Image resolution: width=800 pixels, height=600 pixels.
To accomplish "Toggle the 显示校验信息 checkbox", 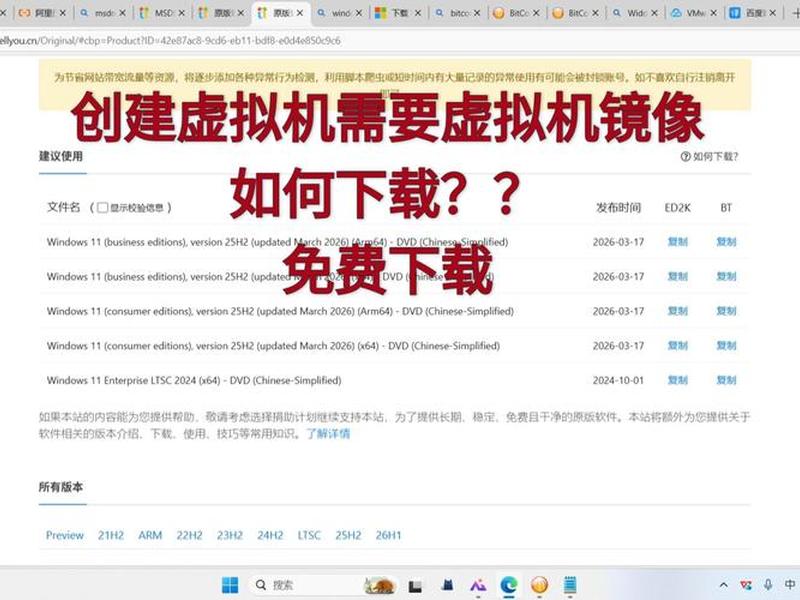I will click(x=103, y=207).
